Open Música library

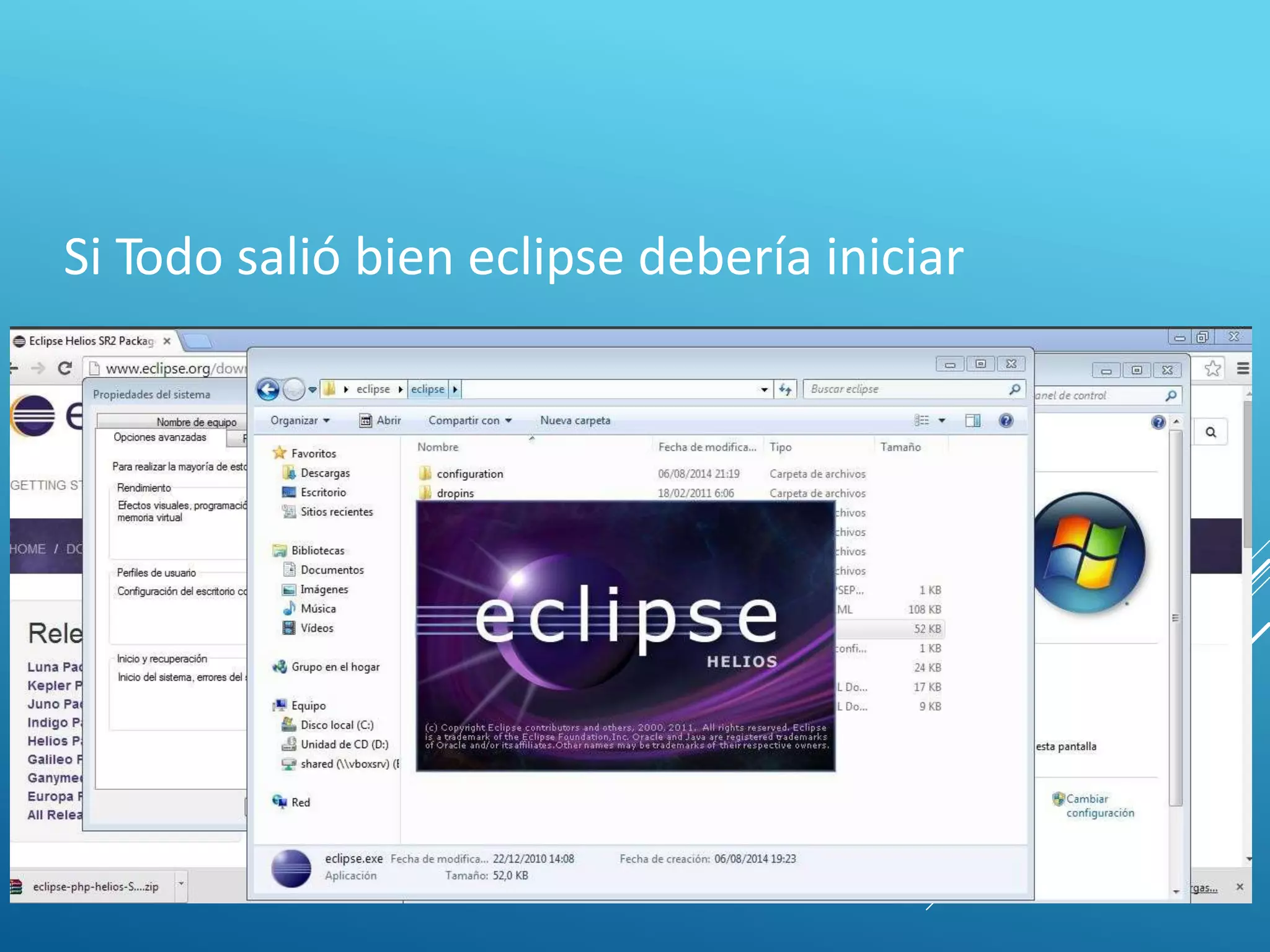310,609
